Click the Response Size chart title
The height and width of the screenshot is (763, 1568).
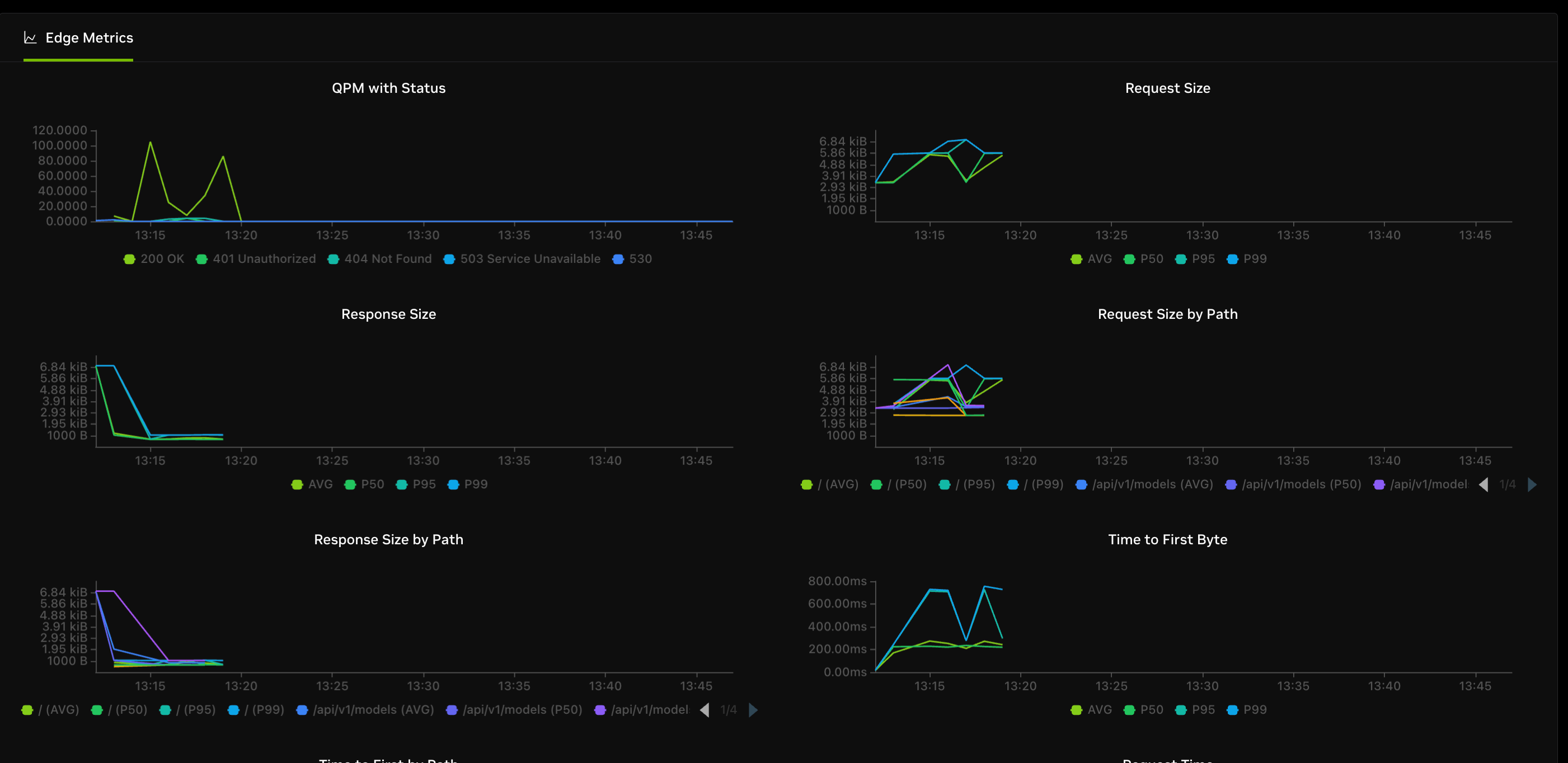pos(388,314)
